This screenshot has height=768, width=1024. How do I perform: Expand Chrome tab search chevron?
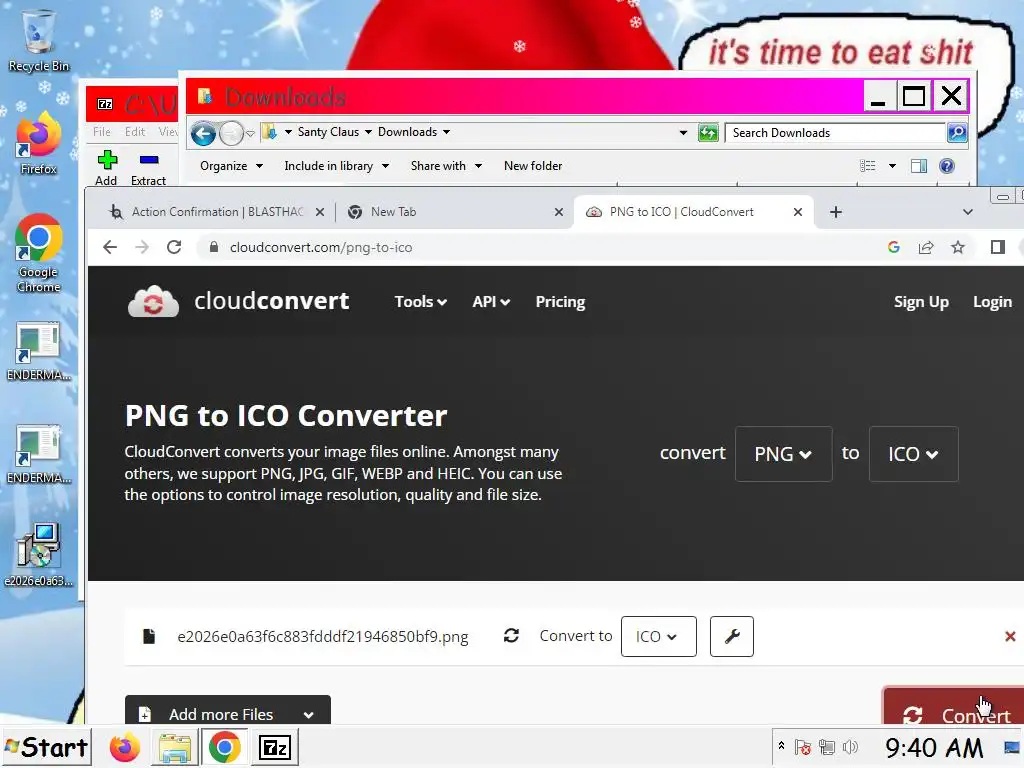coord(968,212)
